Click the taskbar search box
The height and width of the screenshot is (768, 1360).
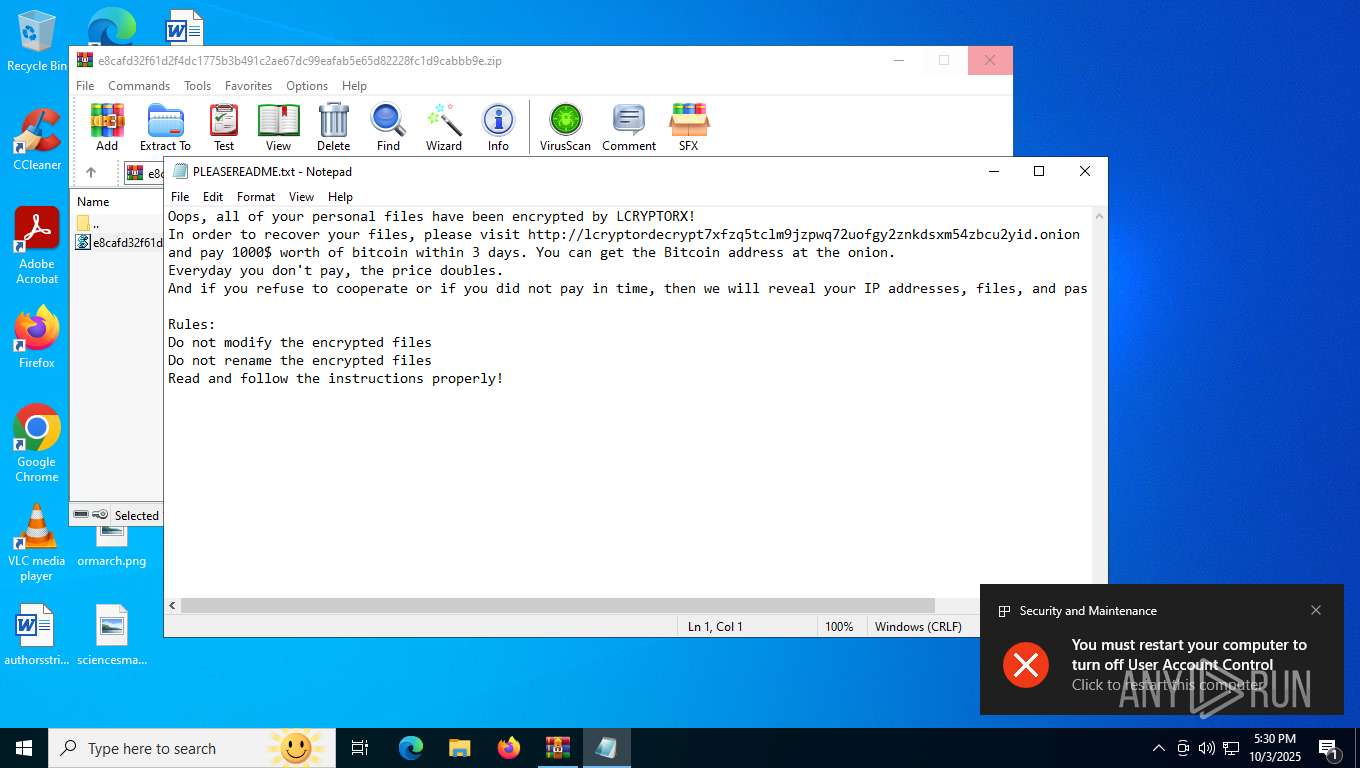(x=190, y=748)
